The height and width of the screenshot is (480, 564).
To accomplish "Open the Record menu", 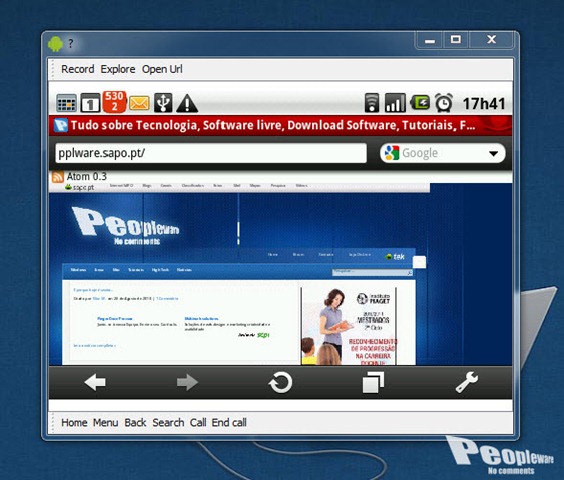I will point(78,69).
